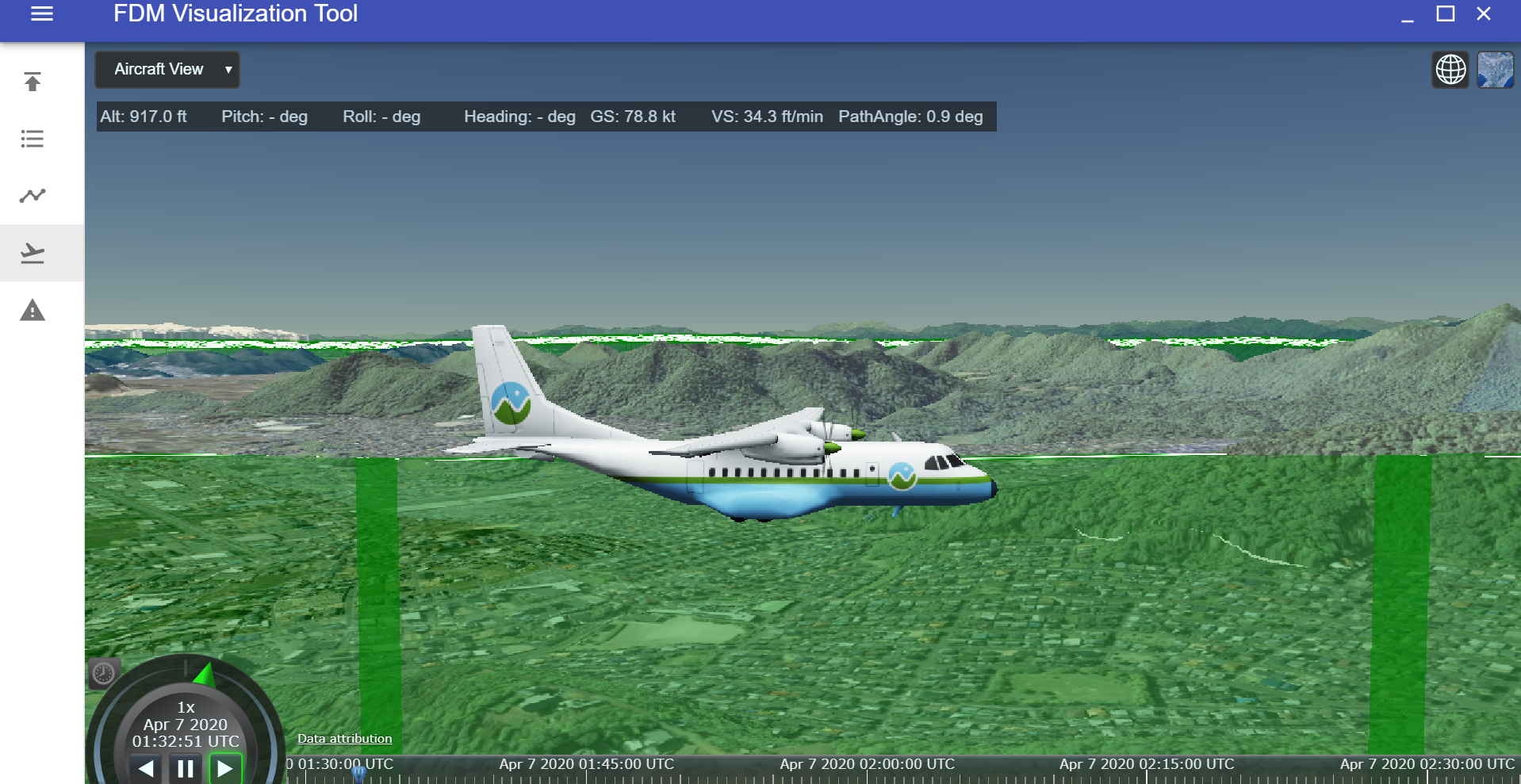Image resolution: width=1521 pixels, height=784 pixels.
Task: Click the 01:32:51 UTC clock time
Action: [186, 741]
